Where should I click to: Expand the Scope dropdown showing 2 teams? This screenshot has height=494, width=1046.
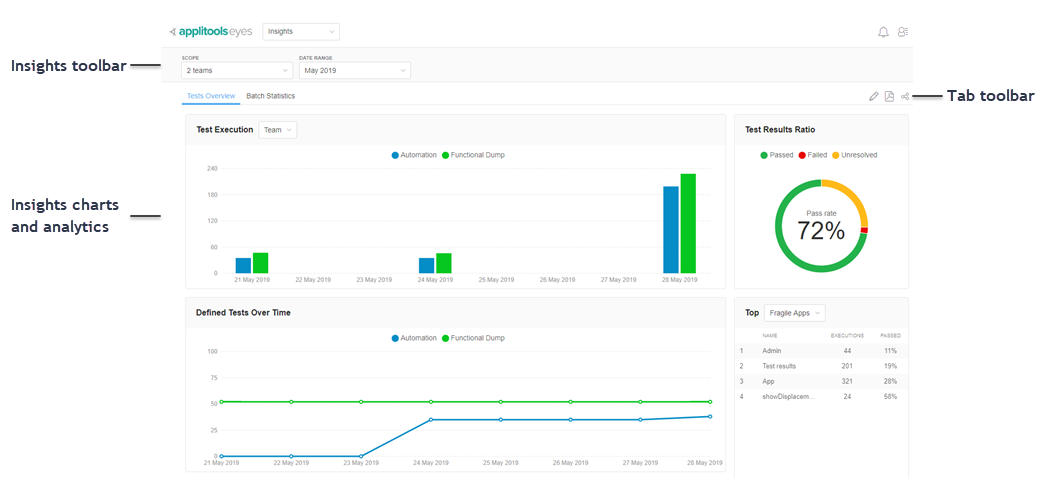[x=237, y=71]
